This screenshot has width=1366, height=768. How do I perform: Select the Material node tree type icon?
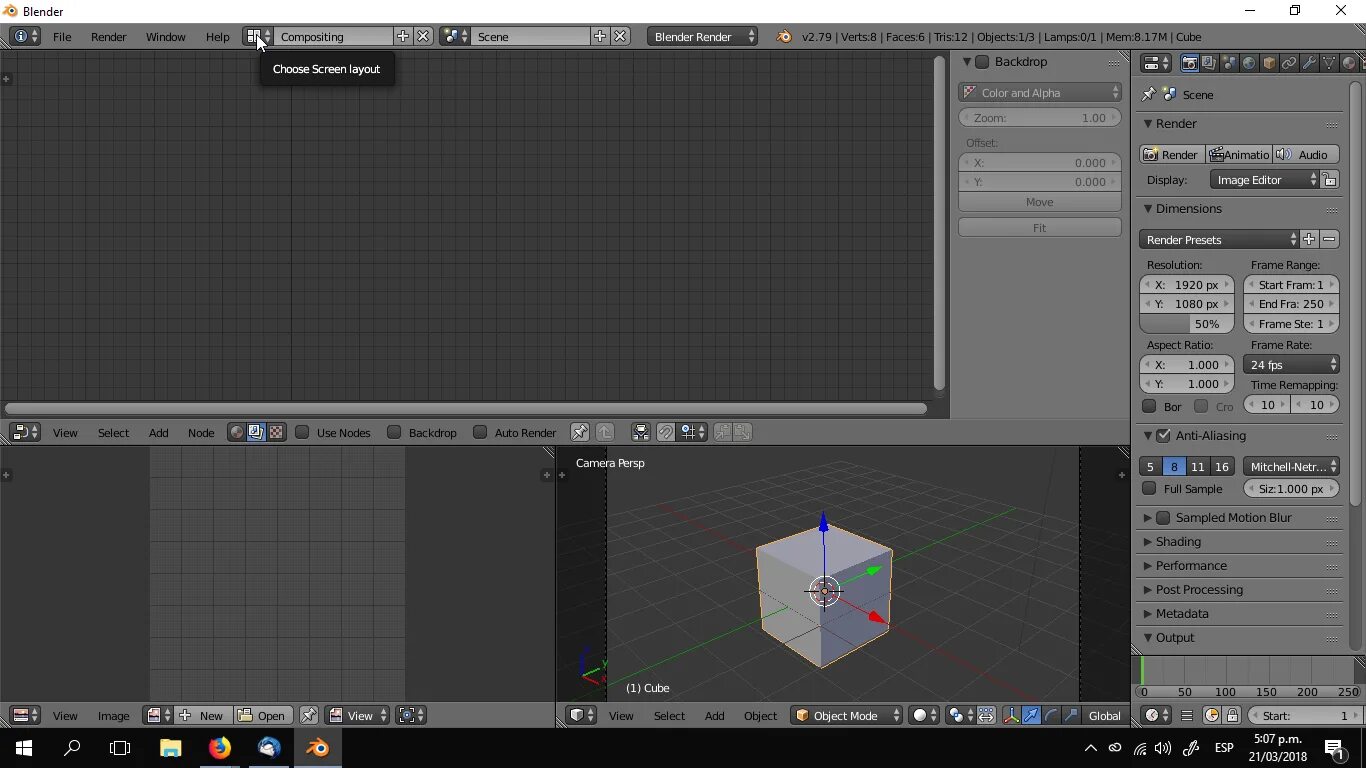coord(236,432)
